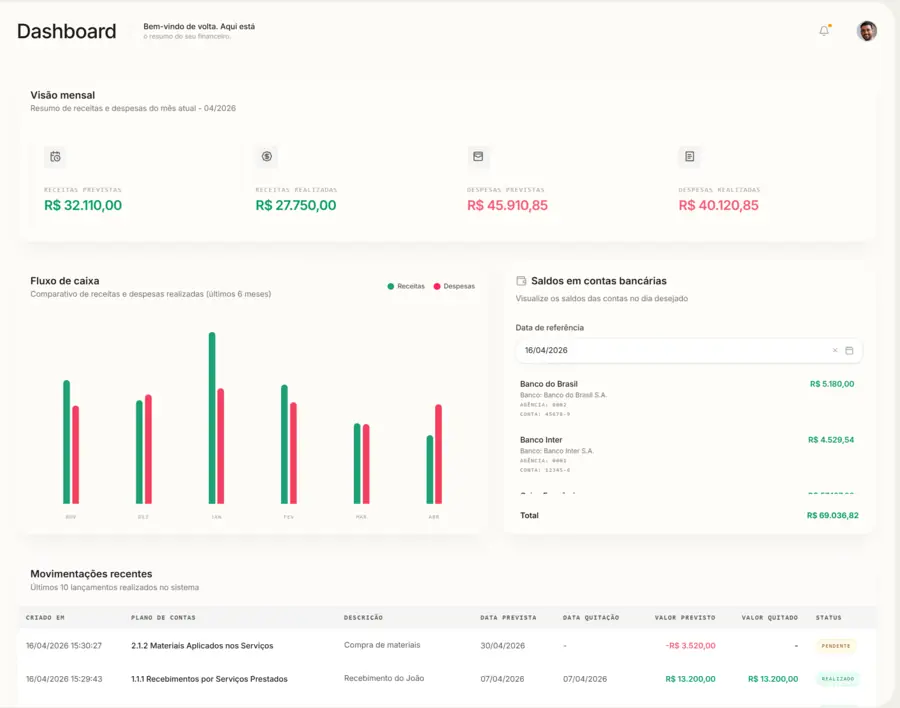Clear the reference date with the X icon
Screen dimensions: 900x708
tap(835, 350)
